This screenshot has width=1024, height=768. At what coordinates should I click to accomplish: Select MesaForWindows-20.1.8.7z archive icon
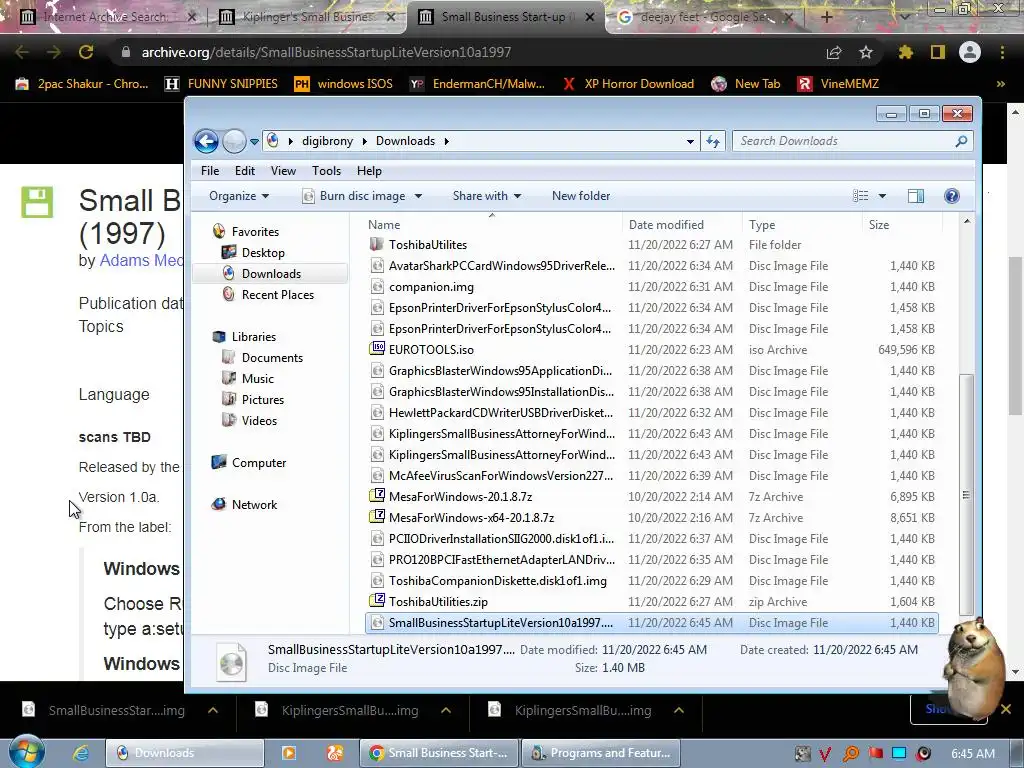pos(377,496)
